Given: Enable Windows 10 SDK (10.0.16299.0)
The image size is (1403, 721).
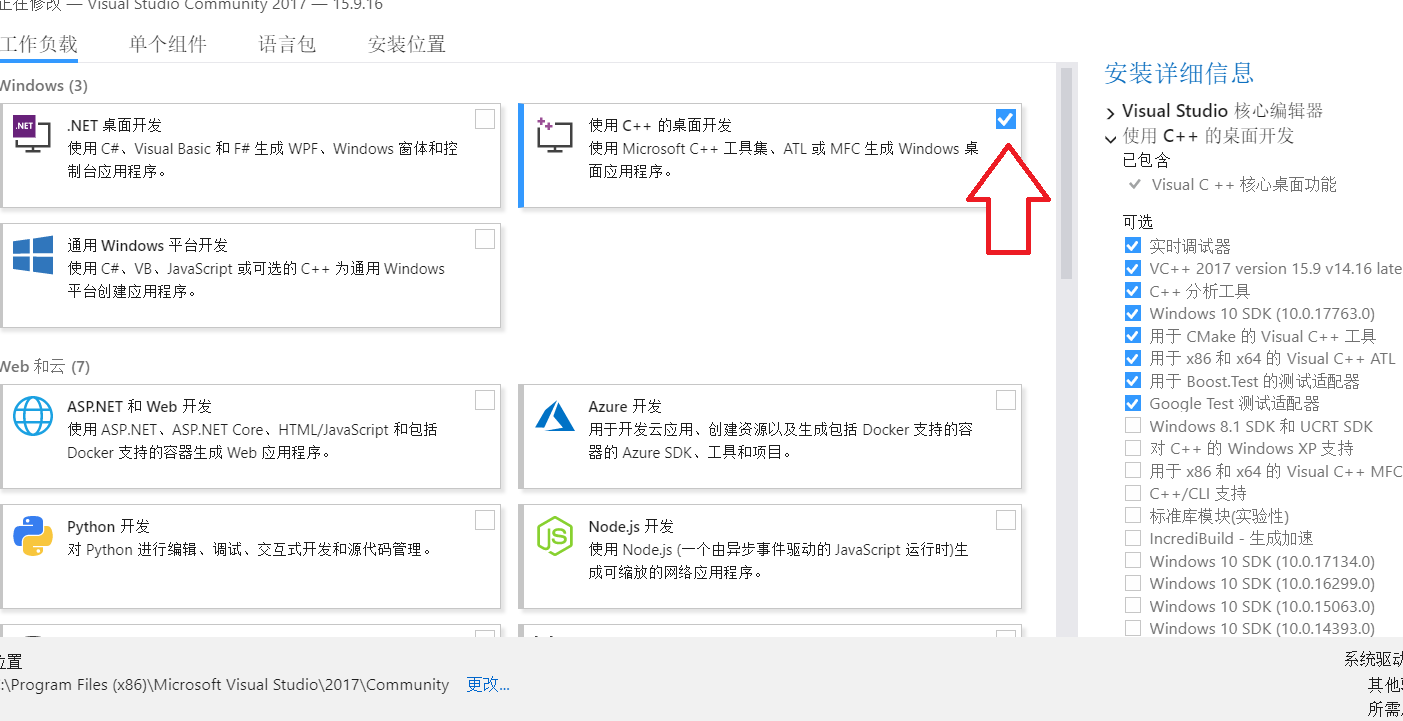Looking at the screenshot, I should (x=1133, y=583).
